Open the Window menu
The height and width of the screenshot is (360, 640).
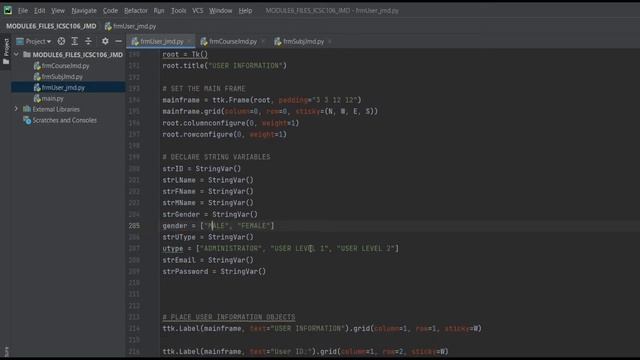[x=220, y=11]
